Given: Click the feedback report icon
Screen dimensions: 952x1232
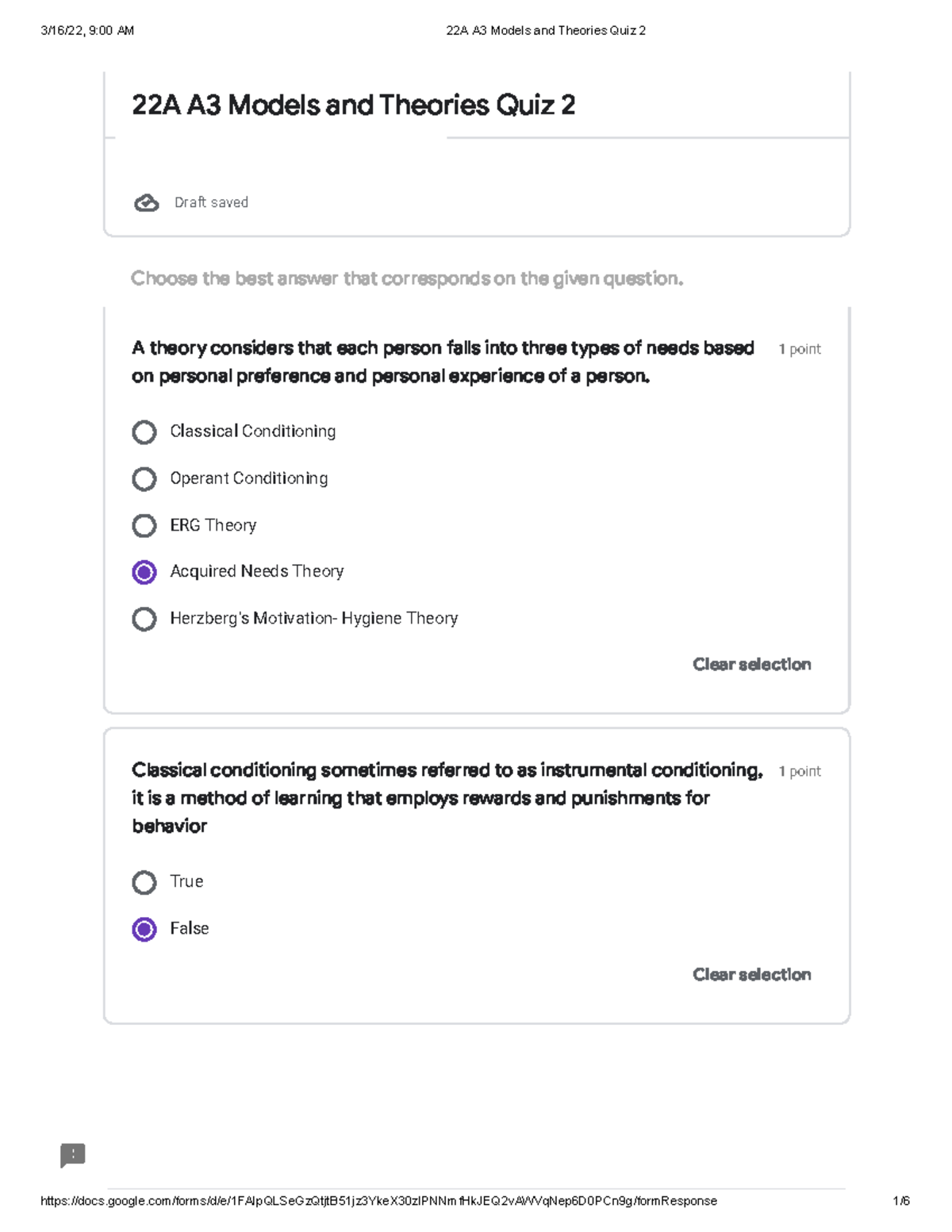Looking at the screenshot, I should click(72, 1155).
